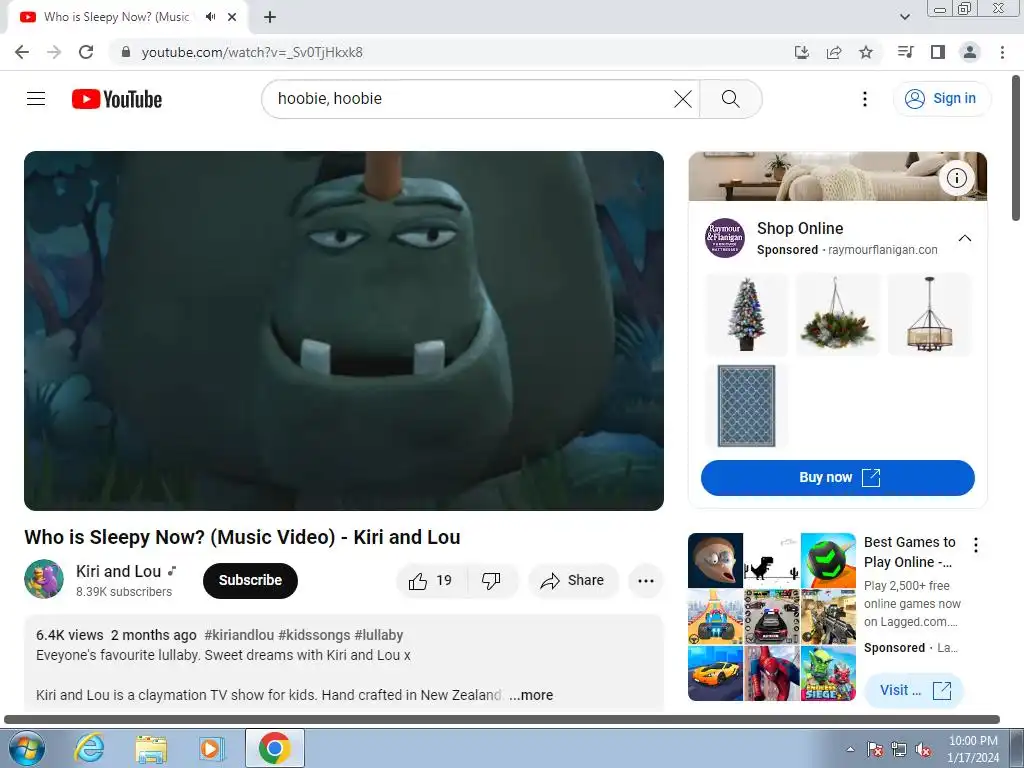Click the horizontal page scrollbar

[502, 719]
